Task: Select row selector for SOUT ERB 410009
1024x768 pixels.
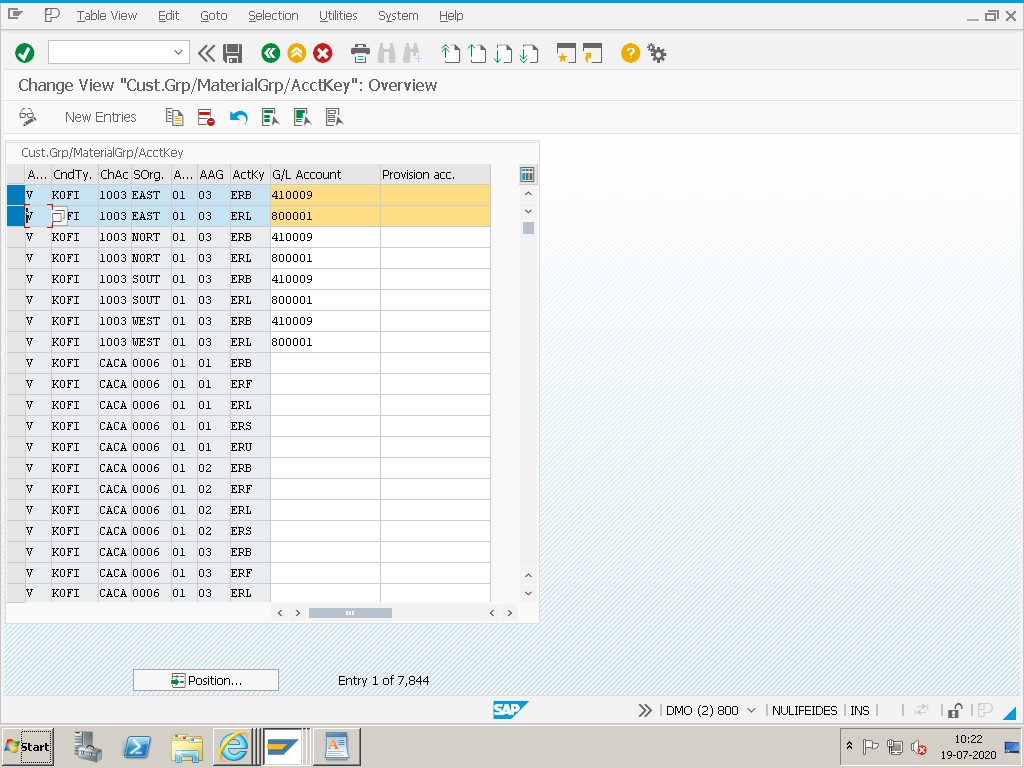Action: pyautogui.click(x=16, y=279)
